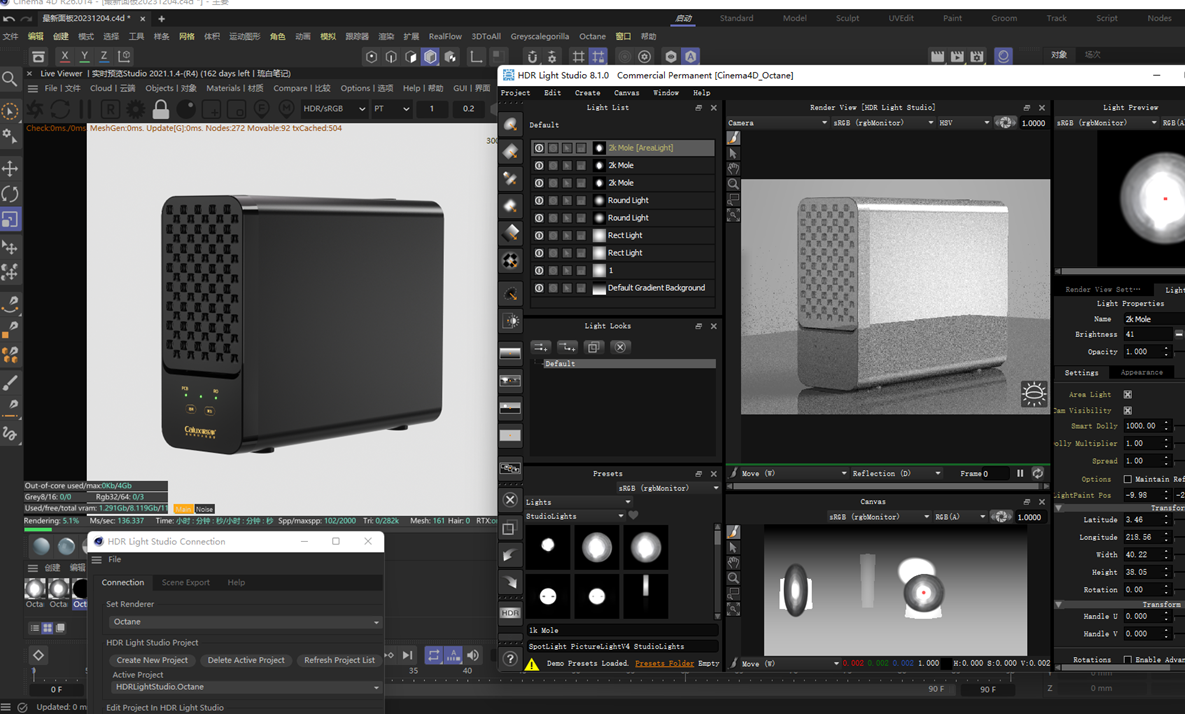Image resolution: width=1185 pixels, height=714 pixels.
Task: Open the Presets Folder link
Action: coord(664,663)
